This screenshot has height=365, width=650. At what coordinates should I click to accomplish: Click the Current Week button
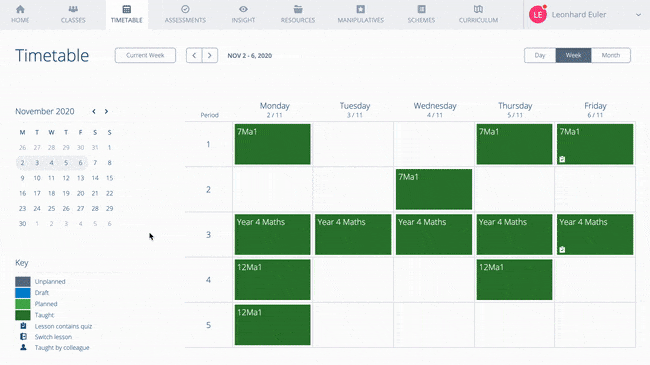[x=145, y=55]
